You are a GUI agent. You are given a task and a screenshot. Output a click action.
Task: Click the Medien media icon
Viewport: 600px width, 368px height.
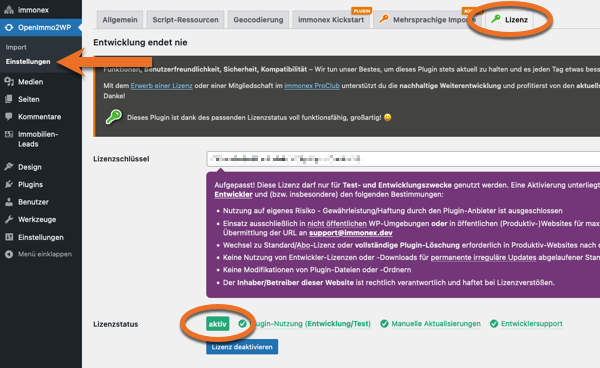click(9, 81)
